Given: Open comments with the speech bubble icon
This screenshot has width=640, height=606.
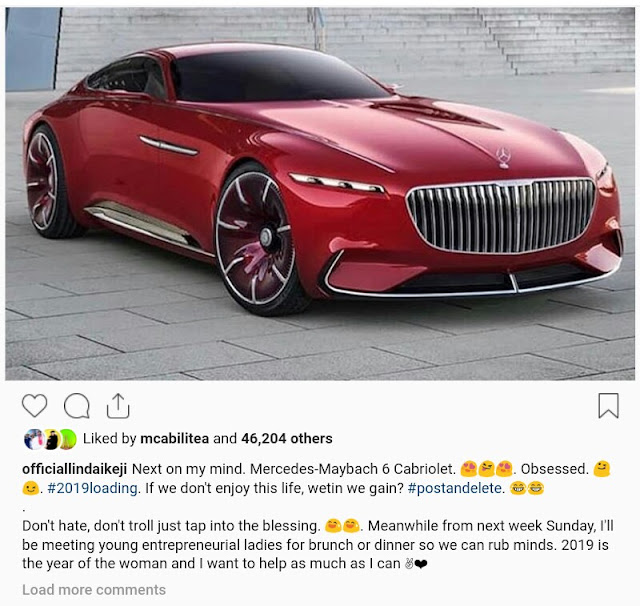Looking at the screenshot, I should point(77,406).
